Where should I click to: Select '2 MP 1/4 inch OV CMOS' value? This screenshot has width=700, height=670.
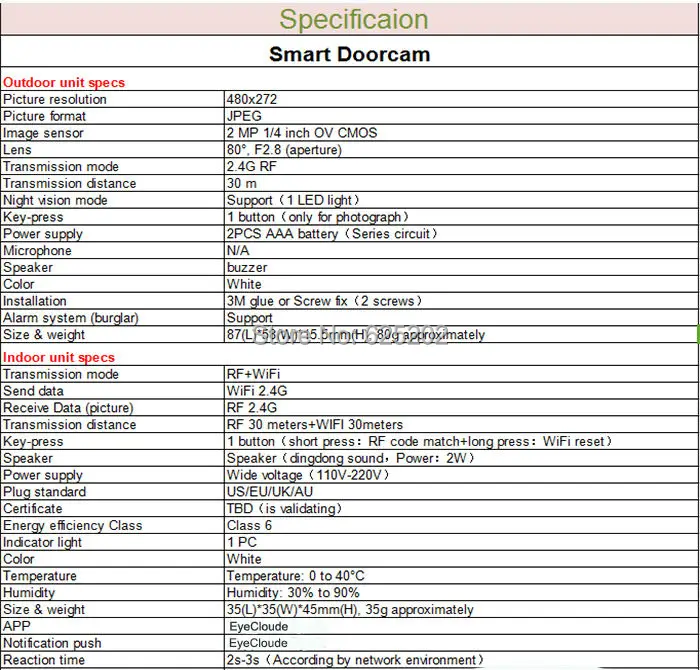click(x=302, y=133)
